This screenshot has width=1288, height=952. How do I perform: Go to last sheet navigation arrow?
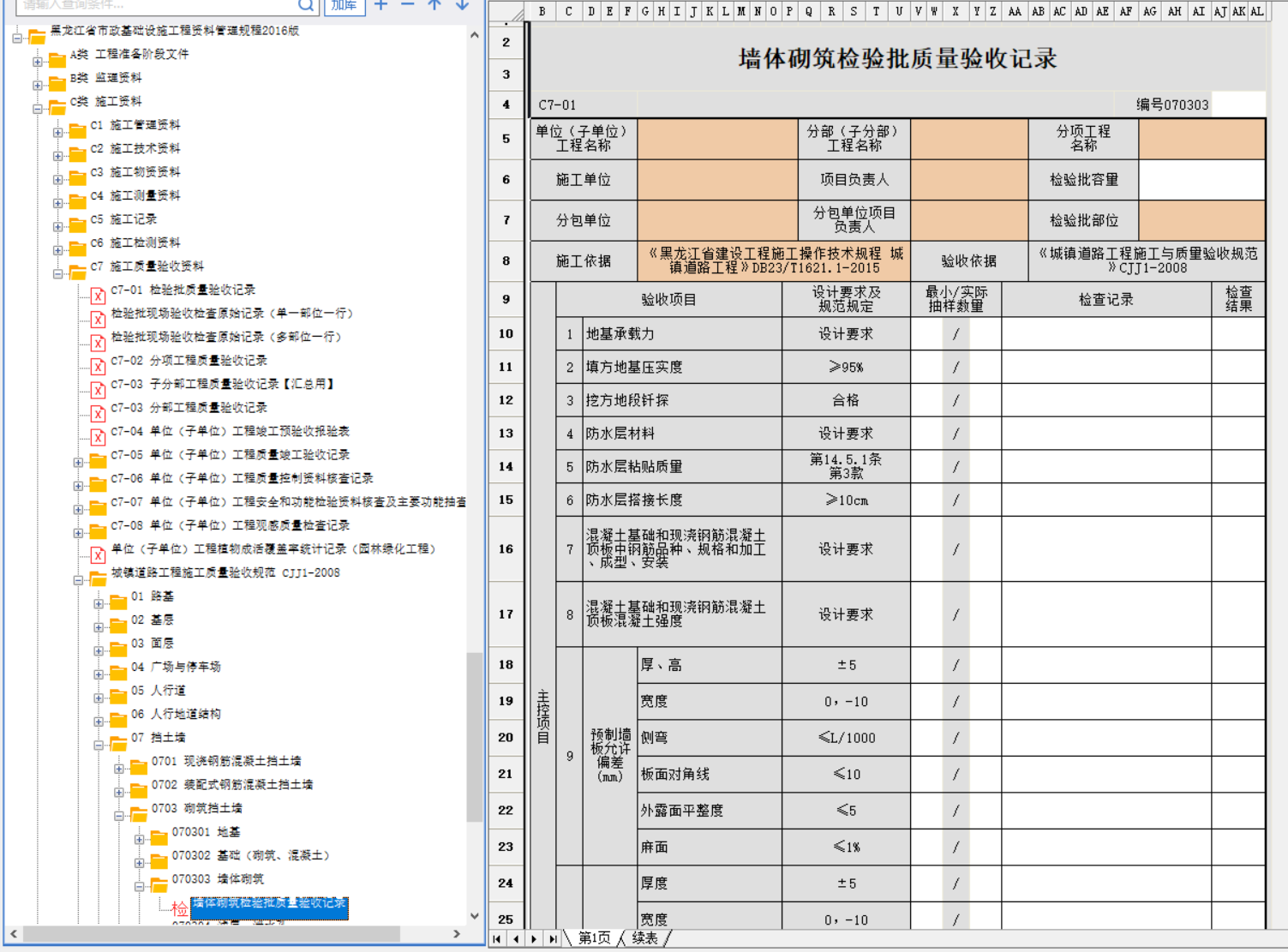(x=553, y=939)
